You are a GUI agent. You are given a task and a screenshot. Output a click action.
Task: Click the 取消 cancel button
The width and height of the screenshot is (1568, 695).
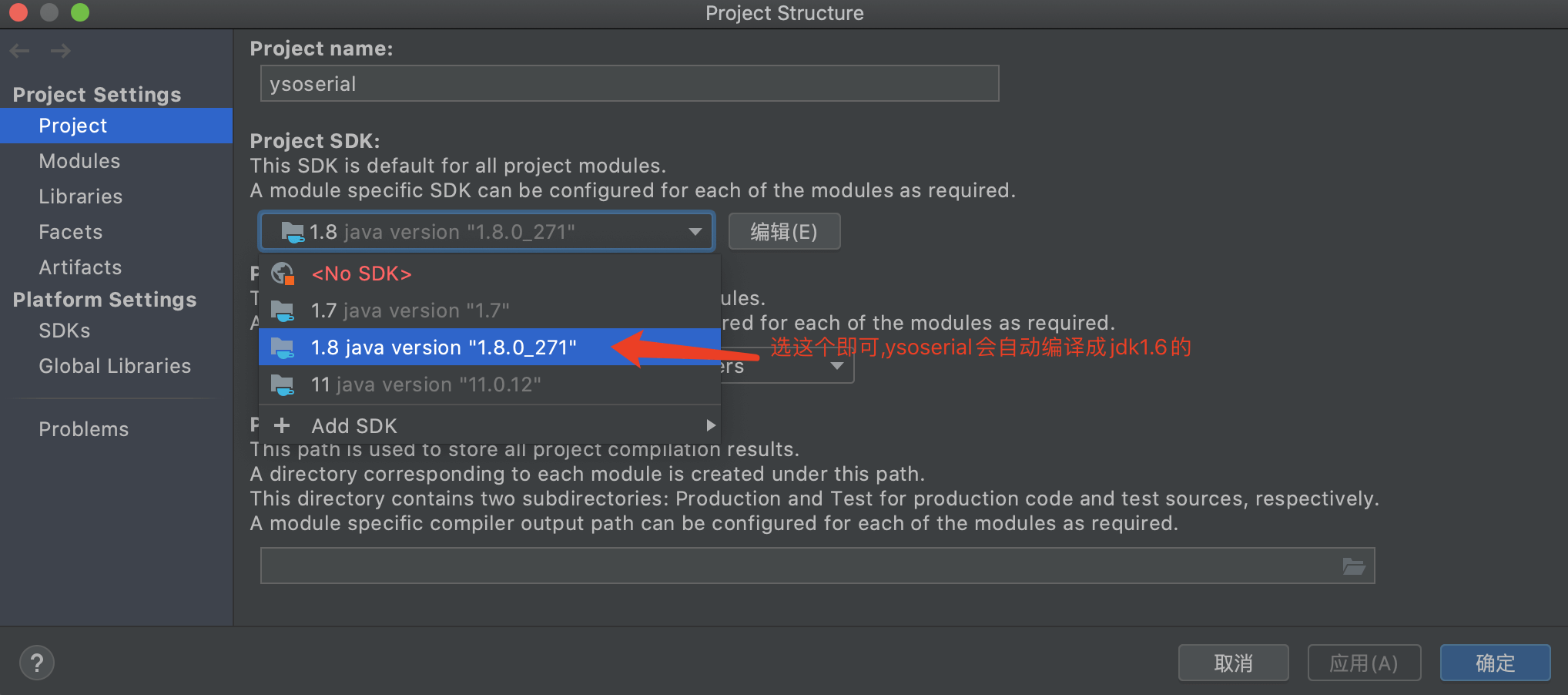(x=1233, y=663)
